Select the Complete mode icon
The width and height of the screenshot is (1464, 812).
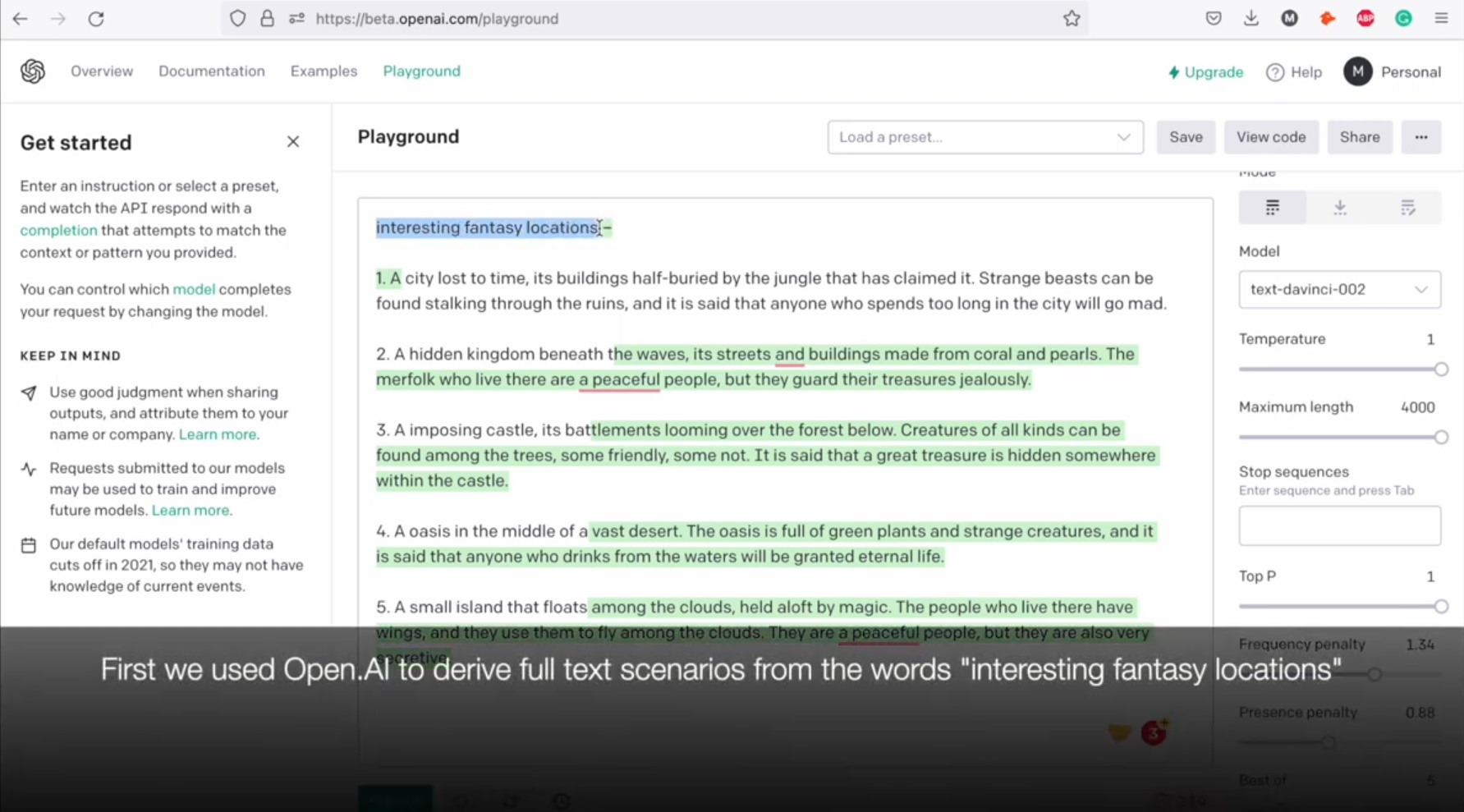[x=1273, y=208]
